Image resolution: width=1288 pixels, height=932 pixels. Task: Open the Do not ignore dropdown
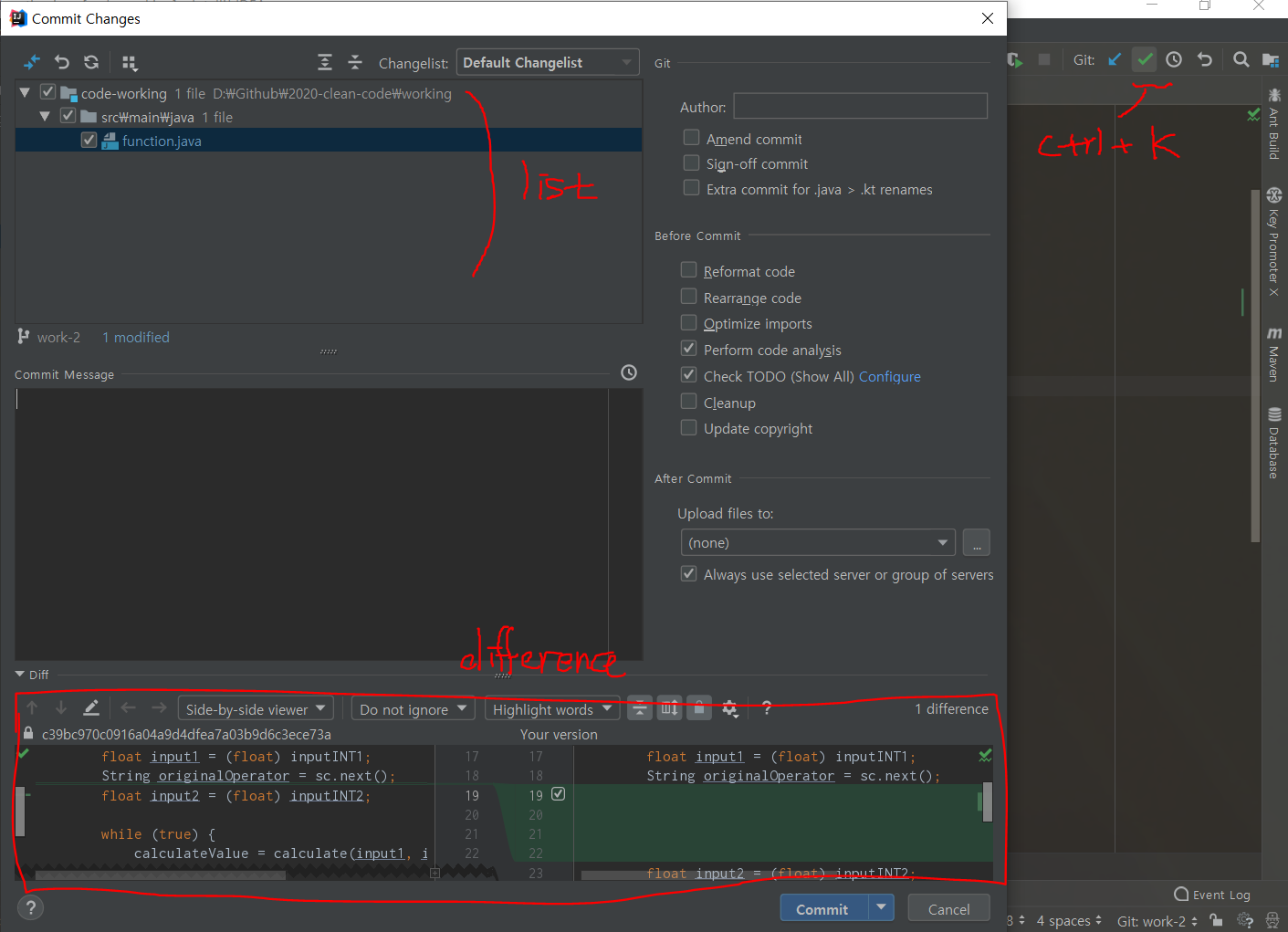point(413,708)
